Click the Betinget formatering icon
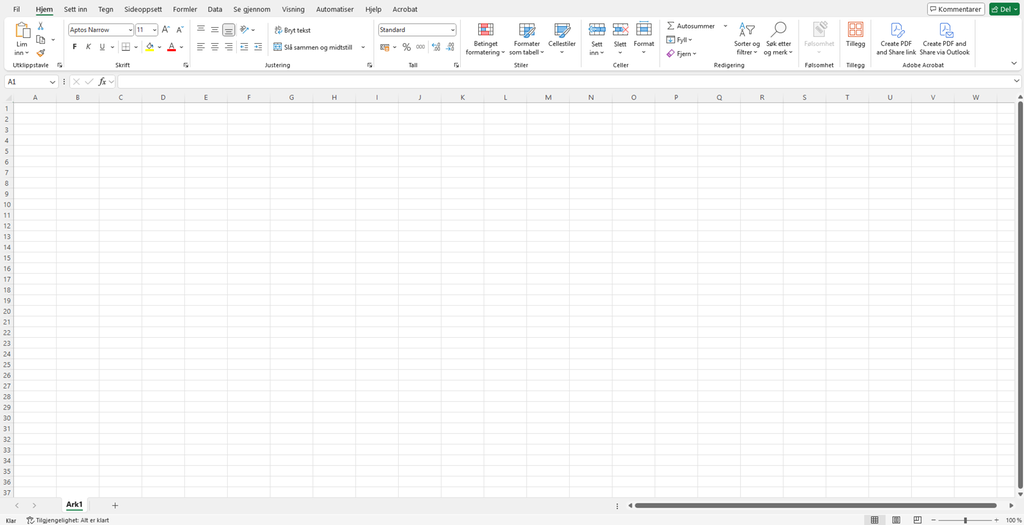 tap(485, 30)
